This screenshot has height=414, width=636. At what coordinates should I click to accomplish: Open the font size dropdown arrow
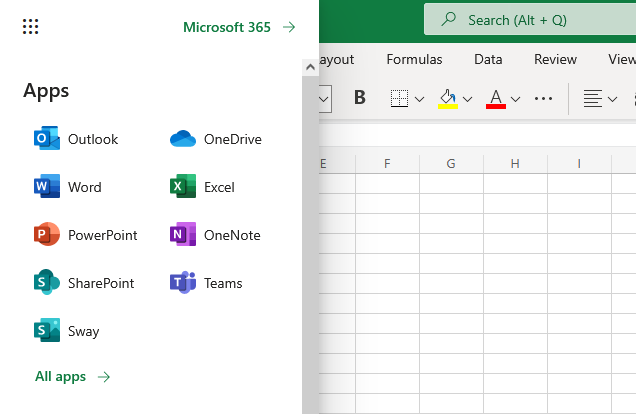pos(324,99)
